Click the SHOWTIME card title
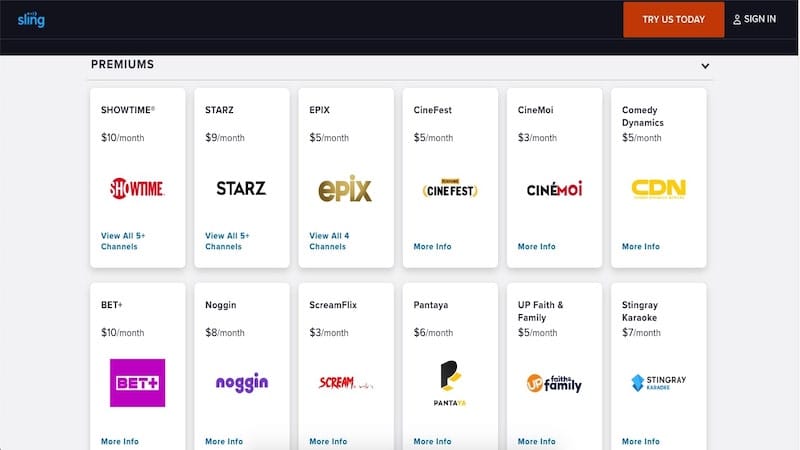Viewport: 800px width, 450px height. tap(128, 110)
